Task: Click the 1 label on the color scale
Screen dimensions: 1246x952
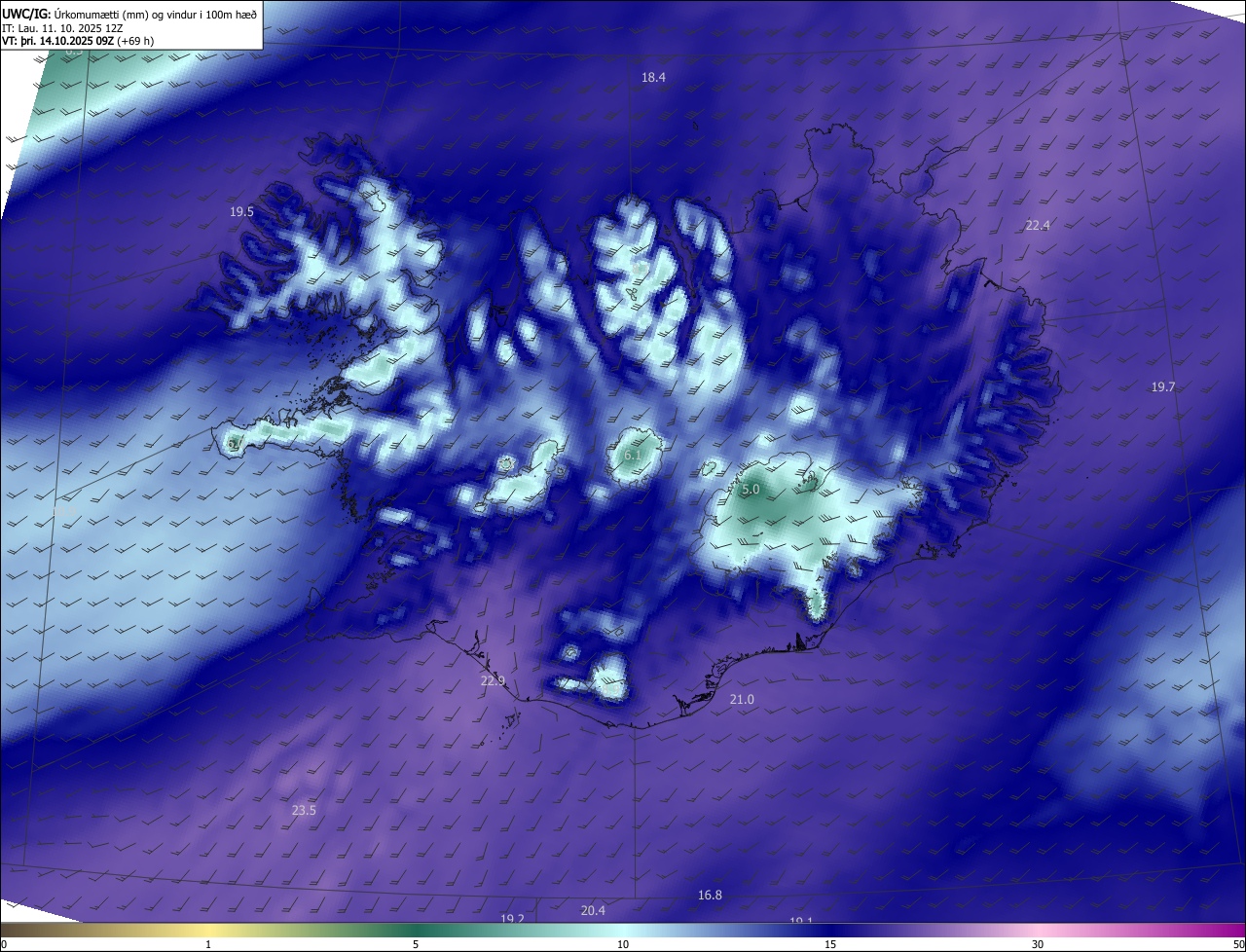Action: click(208, 945)
